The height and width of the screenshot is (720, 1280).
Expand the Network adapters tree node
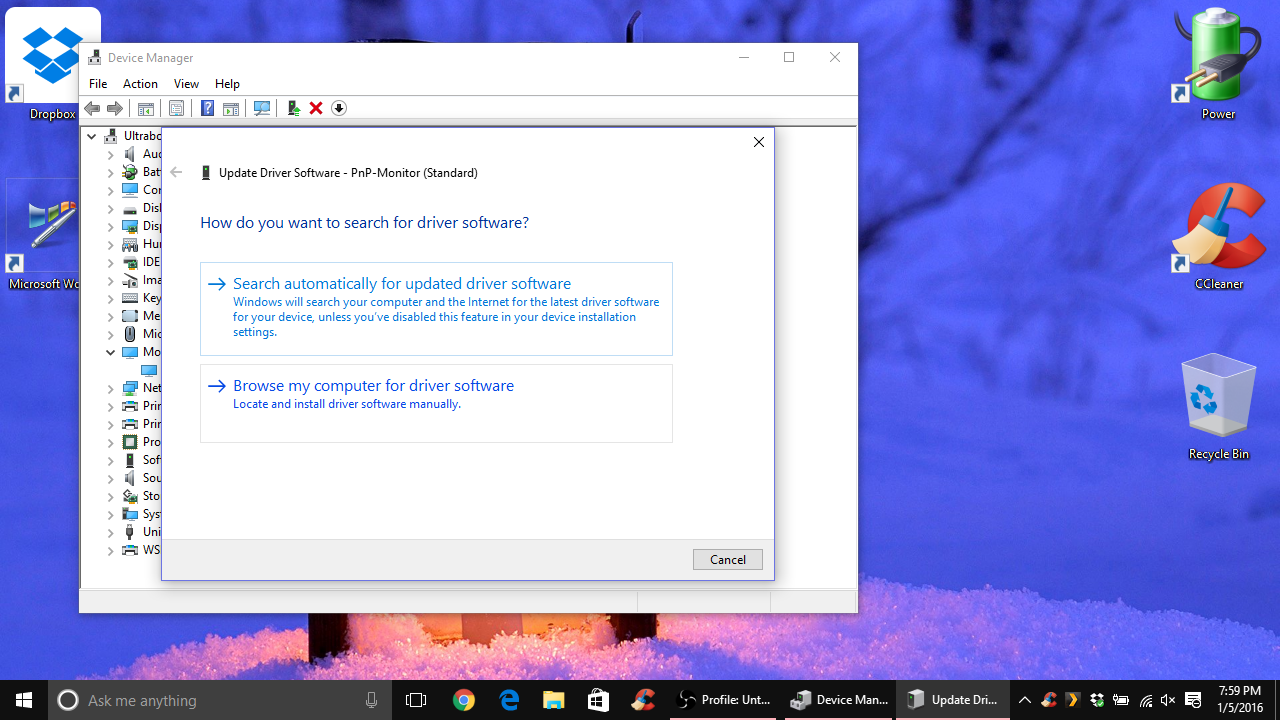111,388
